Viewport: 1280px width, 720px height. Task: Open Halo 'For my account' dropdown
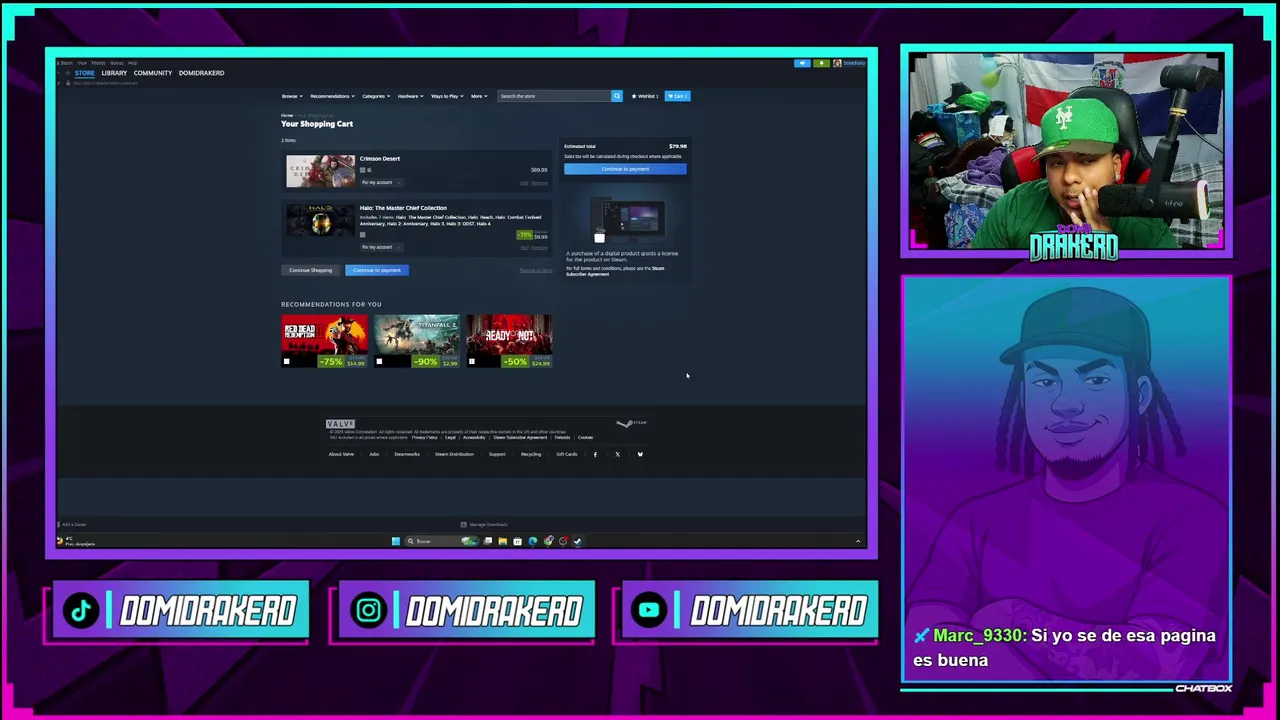click(x=381, y=247)
